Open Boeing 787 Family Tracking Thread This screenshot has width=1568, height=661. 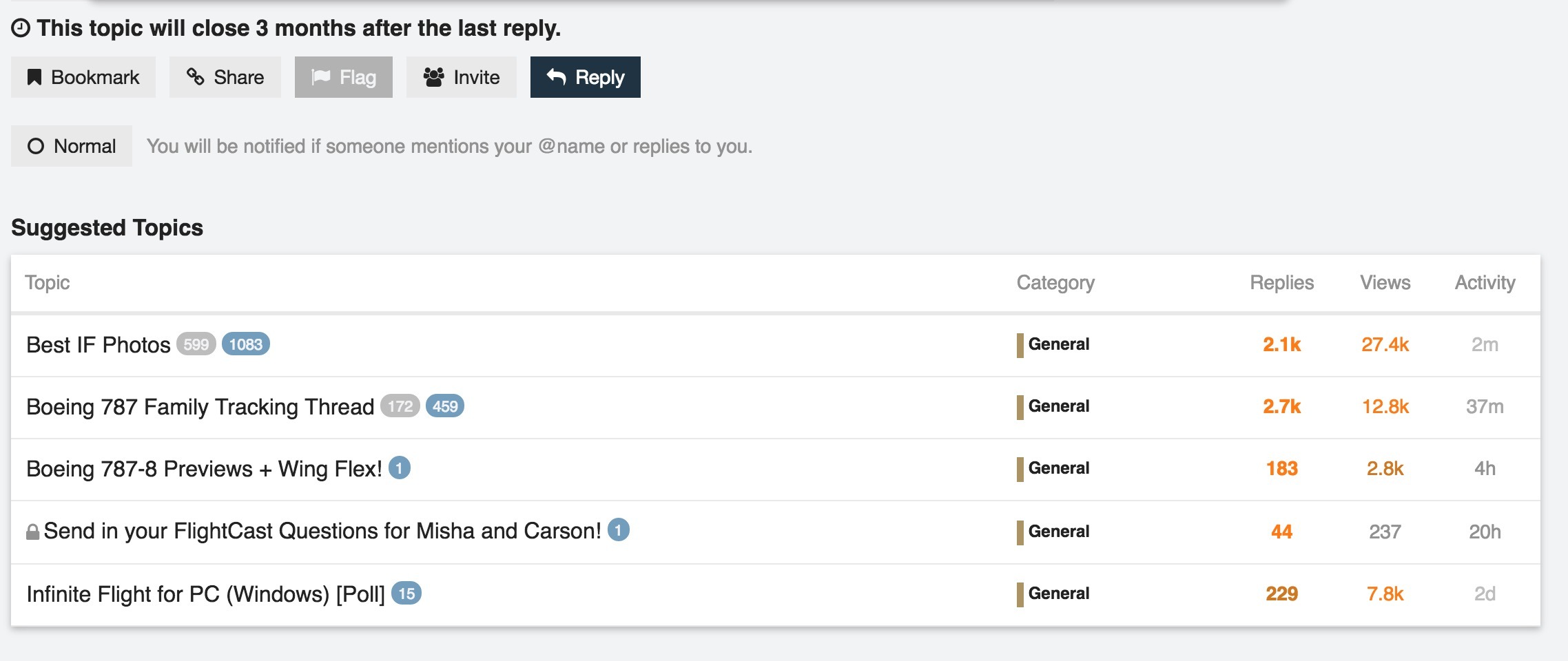click(x=200, y=407)
